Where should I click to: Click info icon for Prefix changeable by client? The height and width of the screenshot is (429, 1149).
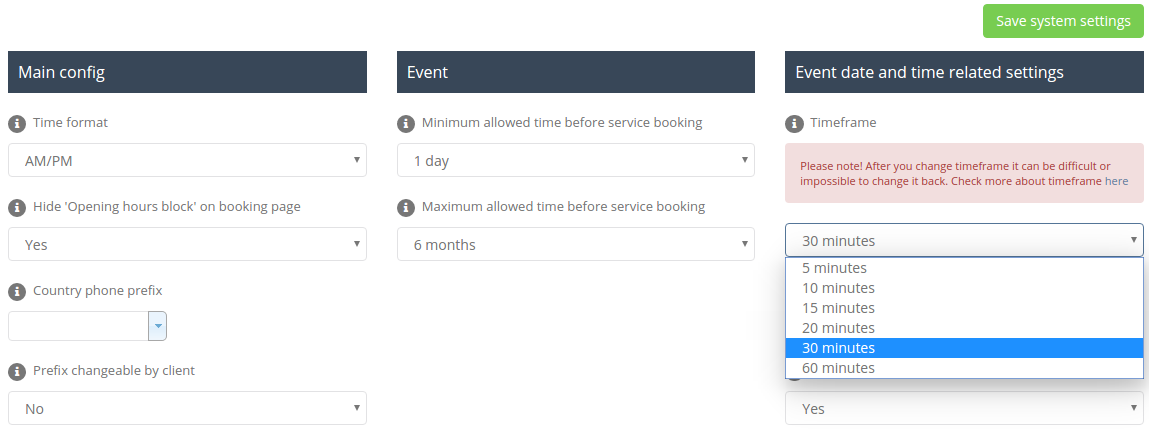click(16, 372)
